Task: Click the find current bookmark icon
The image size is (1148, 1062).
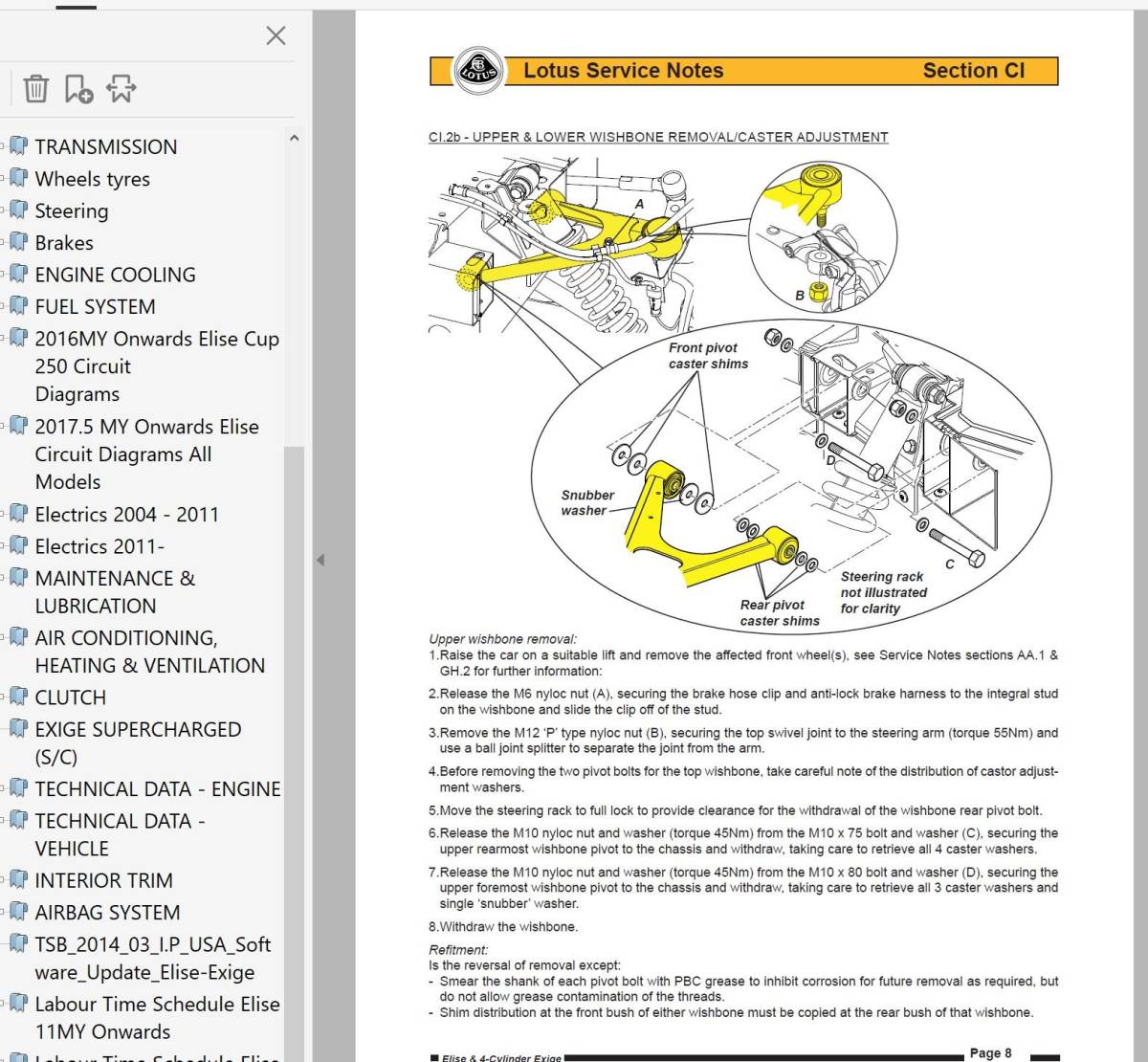Action: 121,88
